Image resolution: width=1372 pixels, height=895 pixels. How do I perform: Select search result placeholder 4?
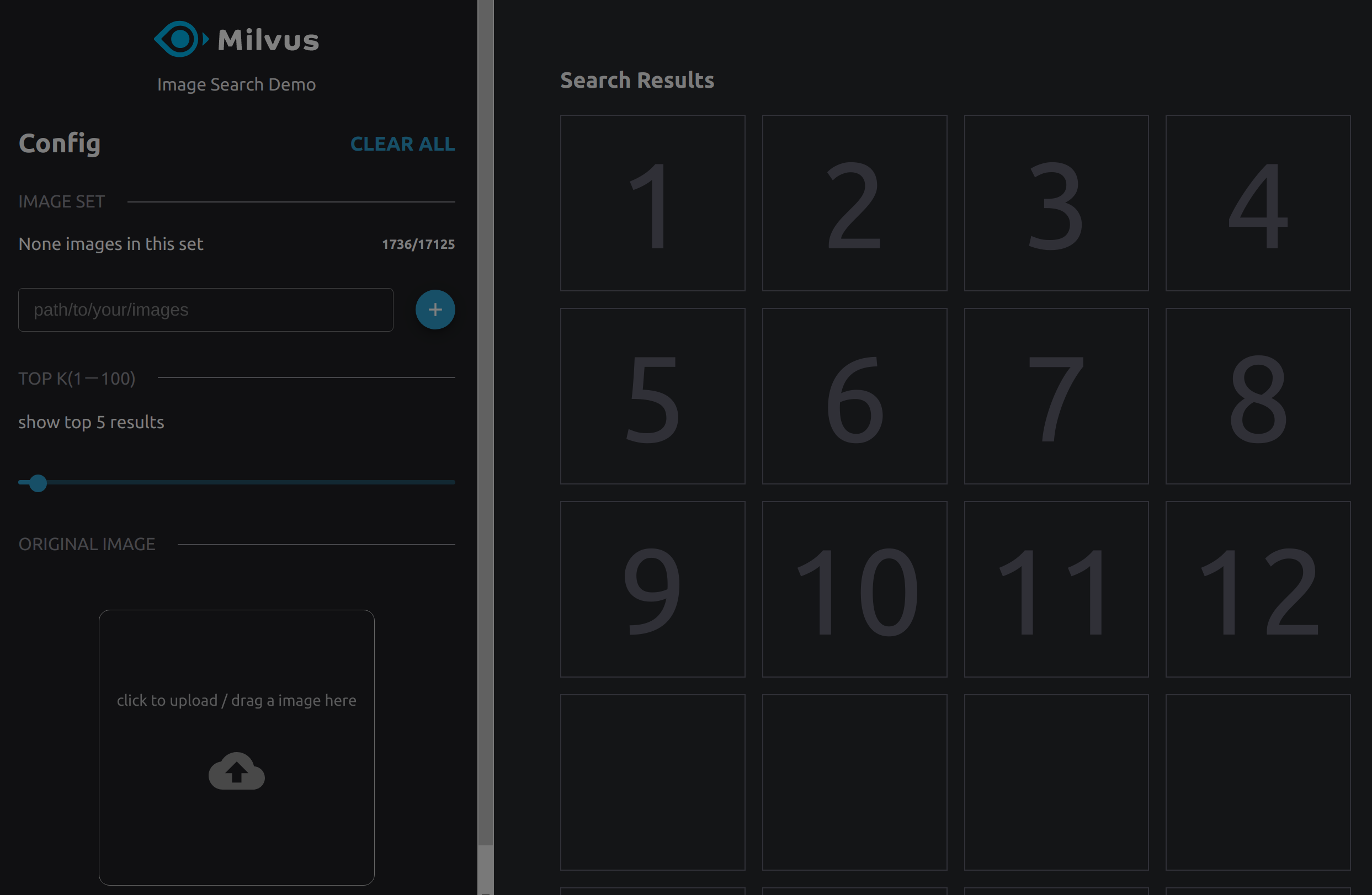click(1258, 204)
